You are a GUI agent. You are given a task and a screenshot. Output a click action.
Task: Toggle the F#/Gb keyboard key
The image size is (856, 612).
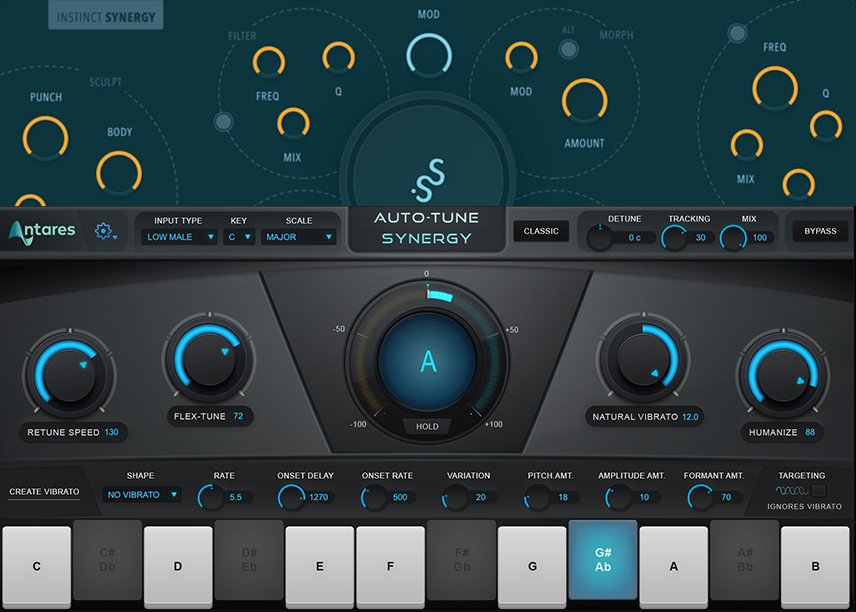461,560
